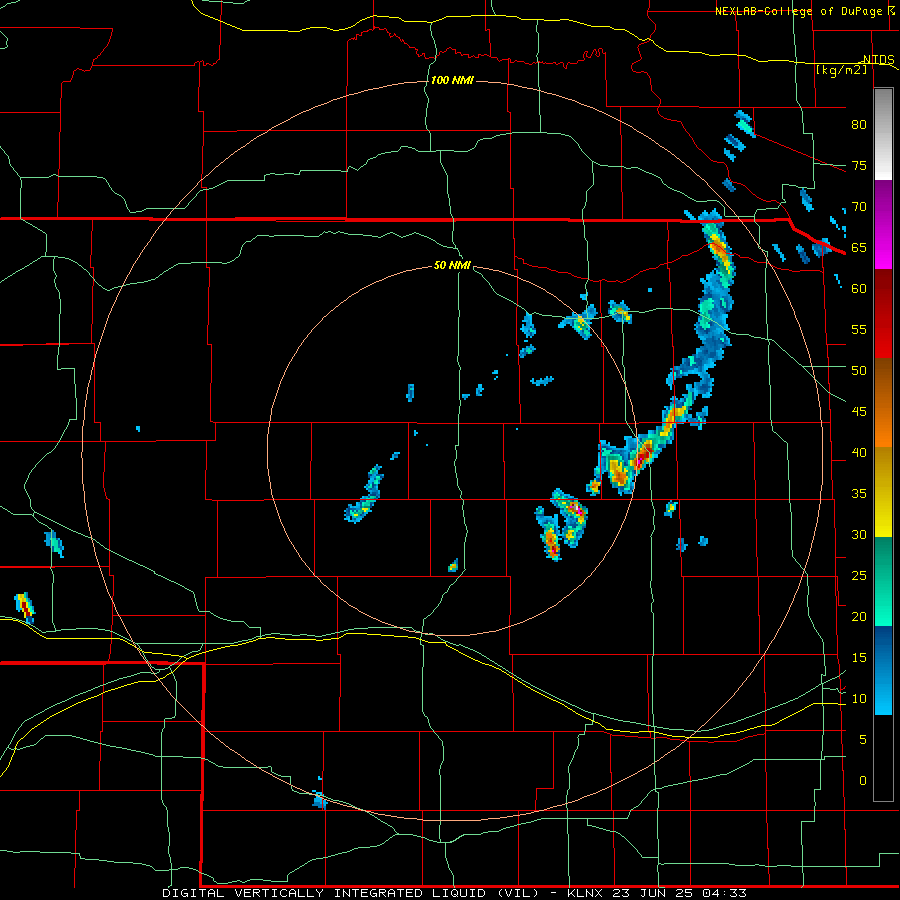Viewport: 900px width, 900px height.
Task: Click the 65 value on the VIL scale
Action: (859, 247)
